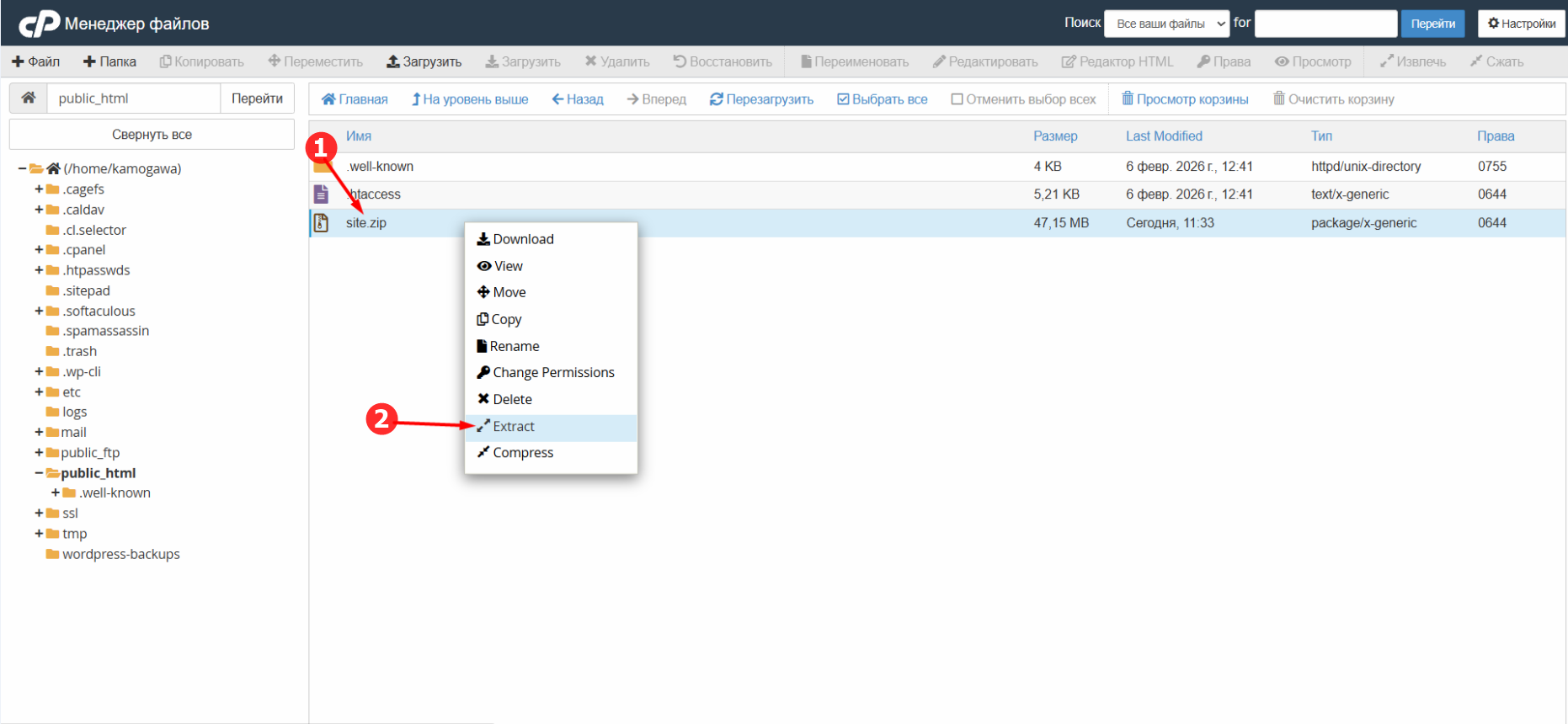This screenshot has height=724, width=1568.
Task: Click Назад navigation link
Action: (578, 99)
